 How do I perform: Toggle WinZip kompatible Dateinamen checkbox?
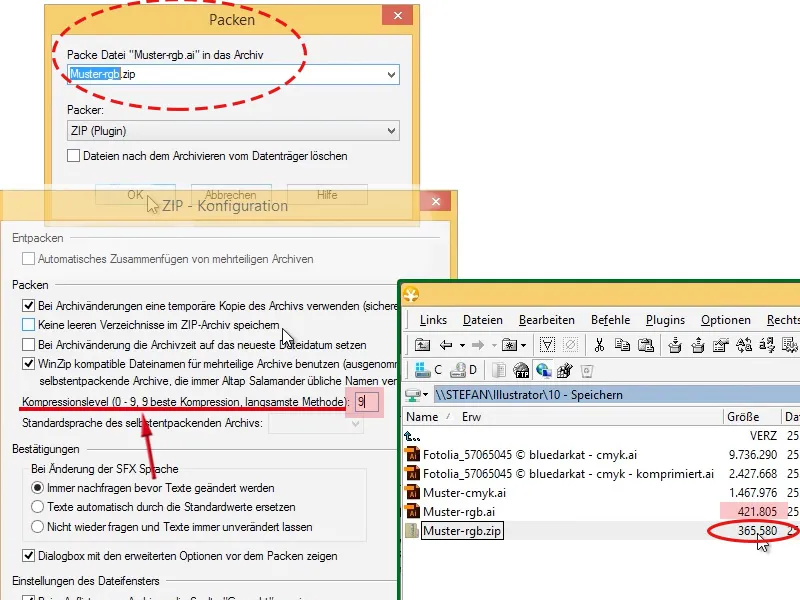[x=29, y=364]
